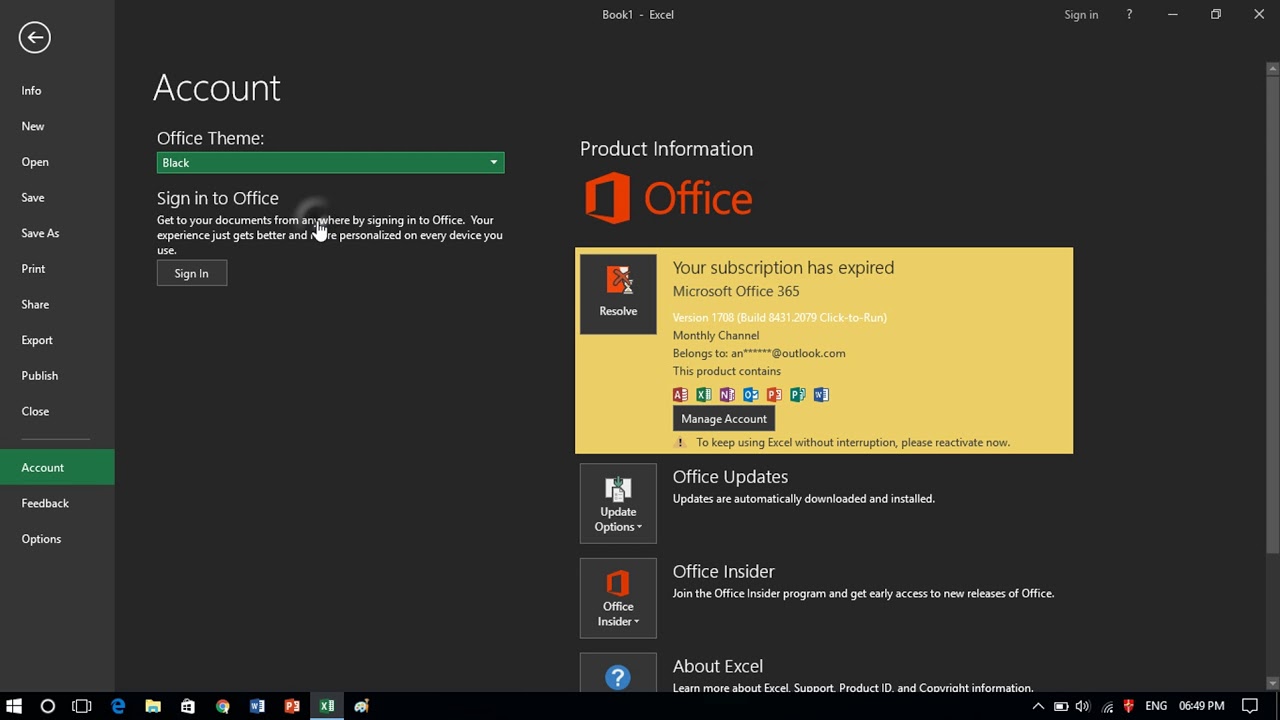The width and height of the screenshot is (1280, 720).
Task: Click the 06:49 PM taskbar clock
Action: pos(1201,707)
